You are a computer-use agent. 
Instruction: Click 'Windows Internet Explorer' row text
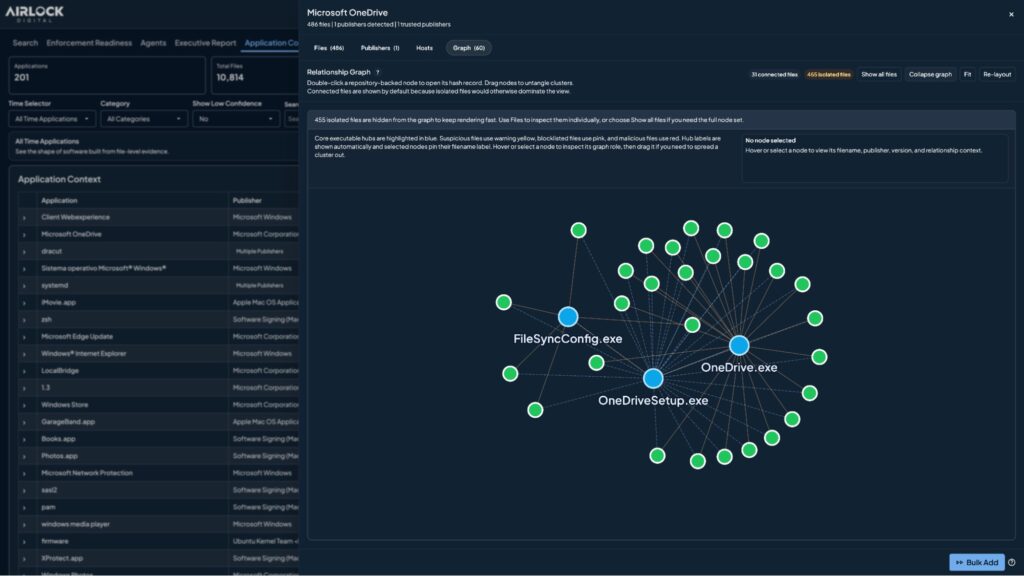(x=84, y=354)
